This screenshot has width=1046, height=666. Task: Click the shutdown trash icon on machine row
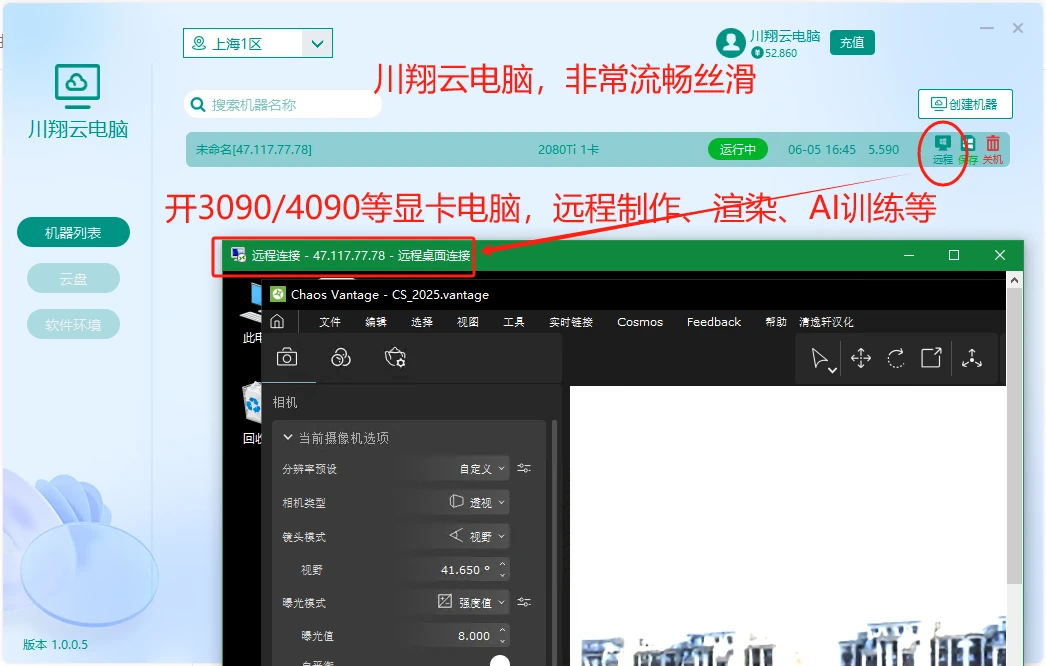coord(993,149)
